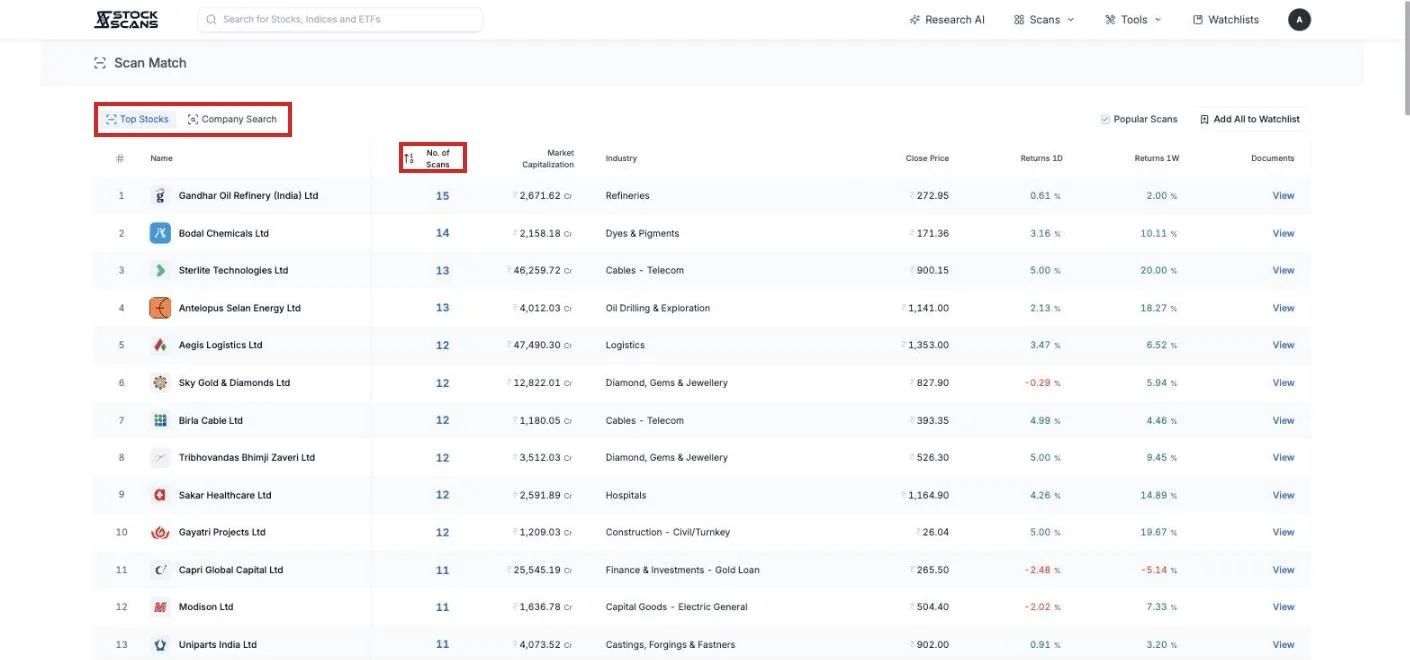The width and height of the screenshot is (1410, 660).
Task: Click Hospitals industry cell
Action: 626,495
